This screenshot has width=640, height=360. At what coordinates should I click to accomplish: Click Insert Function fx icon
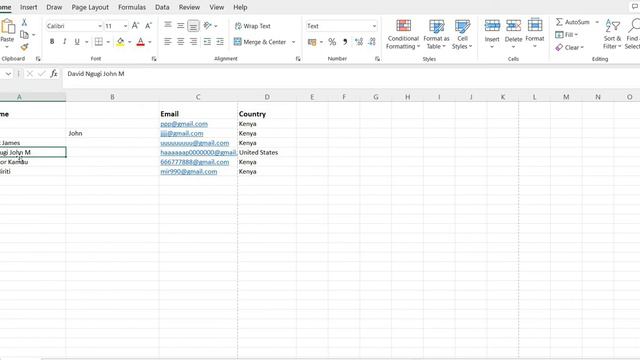point(53,73)
